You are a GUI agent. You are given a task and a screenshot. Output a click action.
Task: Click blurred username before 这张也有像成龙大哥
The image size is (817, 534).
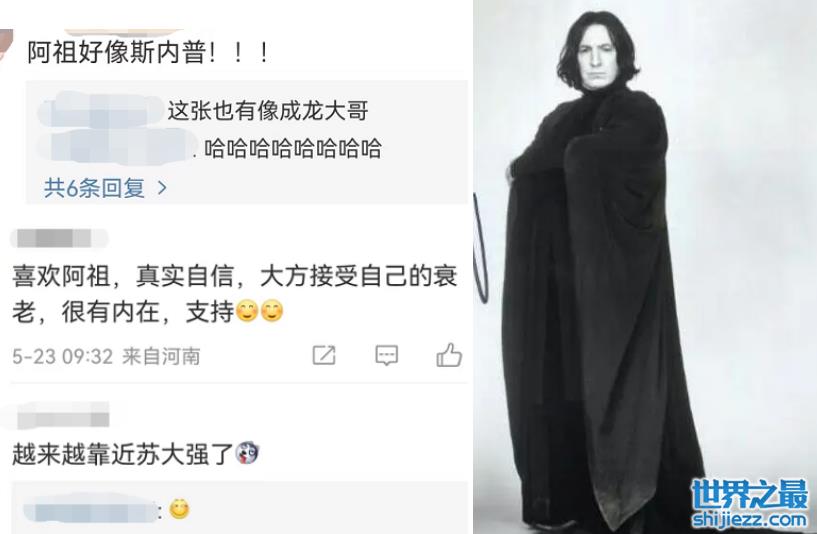coord(101,111)
